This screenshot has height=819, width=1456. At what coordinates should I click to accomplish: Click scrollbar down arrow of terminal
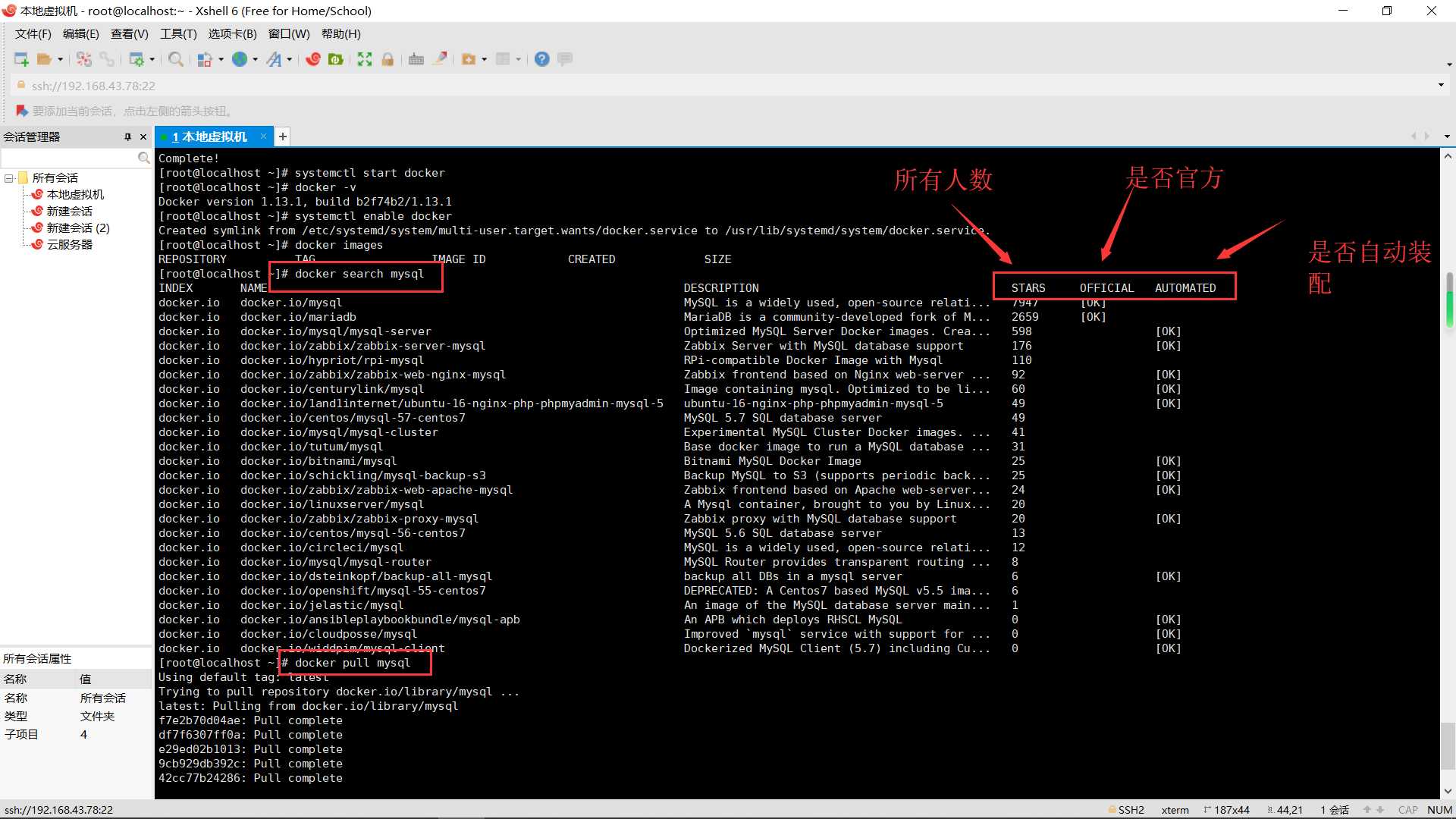point(1448,792)
